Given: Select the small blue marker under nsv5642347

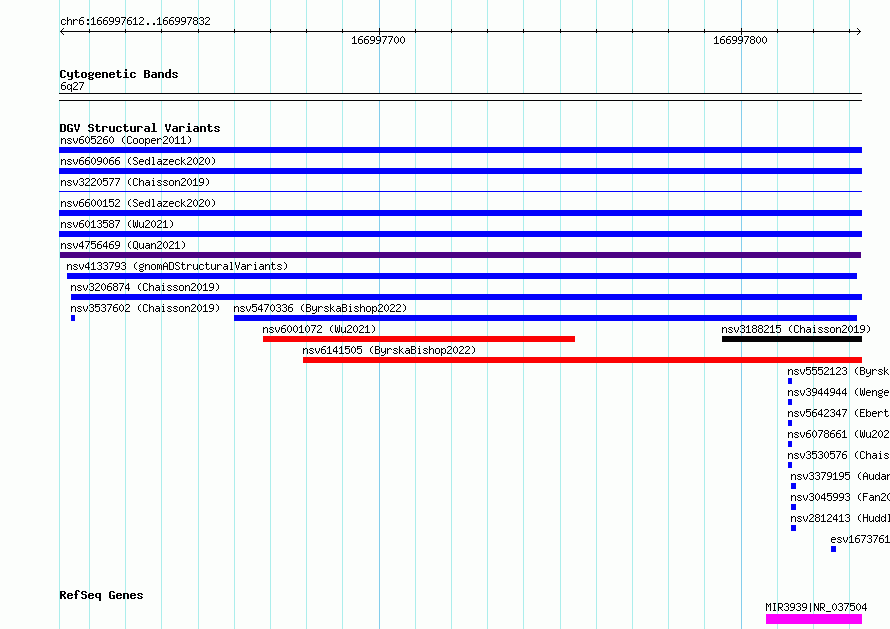Looking at the screenshot, I should pos(790,423).
